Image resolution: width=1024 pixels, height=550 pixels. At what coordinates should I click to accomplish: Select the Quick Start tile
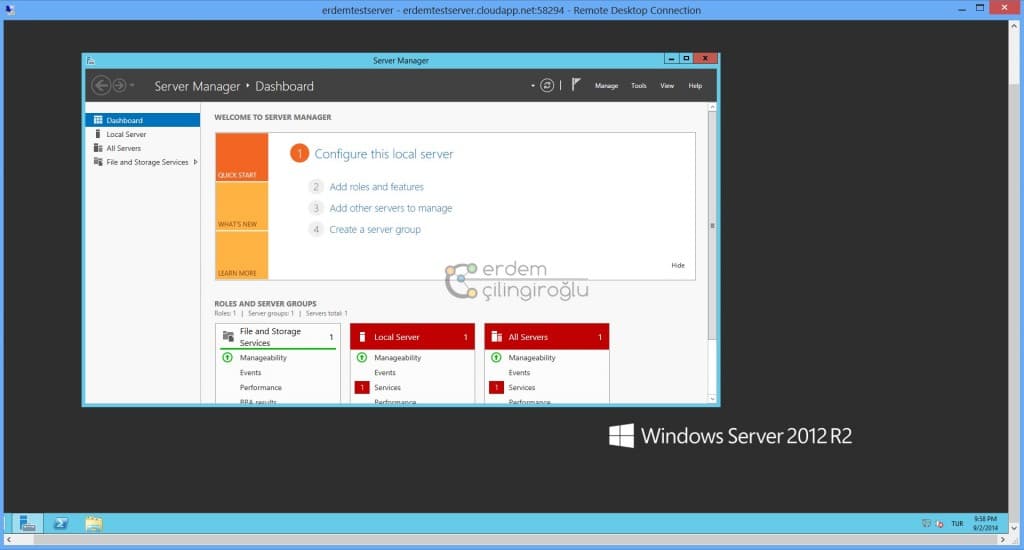[x=242, y=157]
